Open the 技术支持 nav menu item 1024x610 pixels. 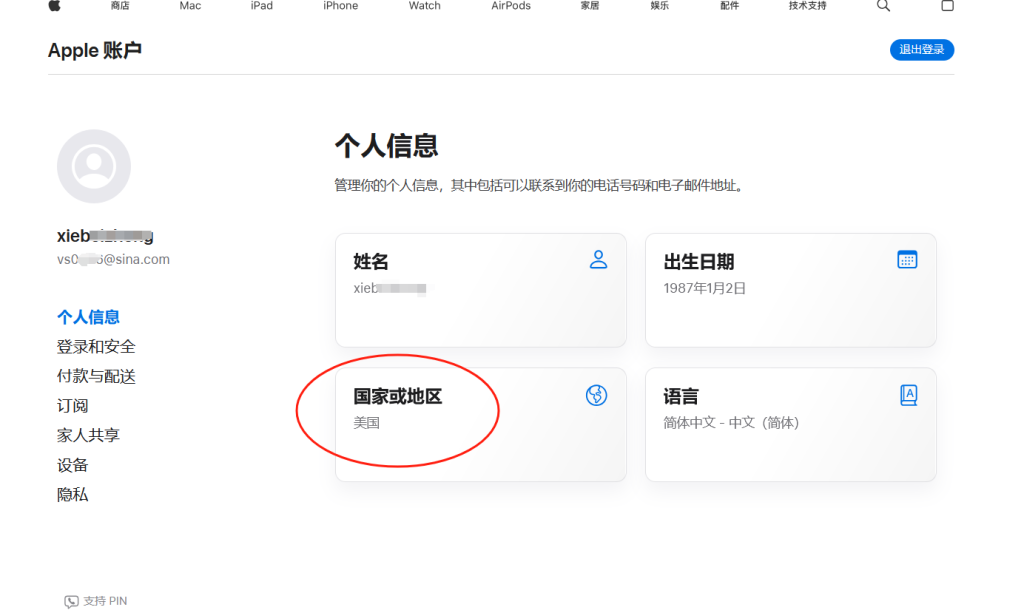(x=808, y=6)
